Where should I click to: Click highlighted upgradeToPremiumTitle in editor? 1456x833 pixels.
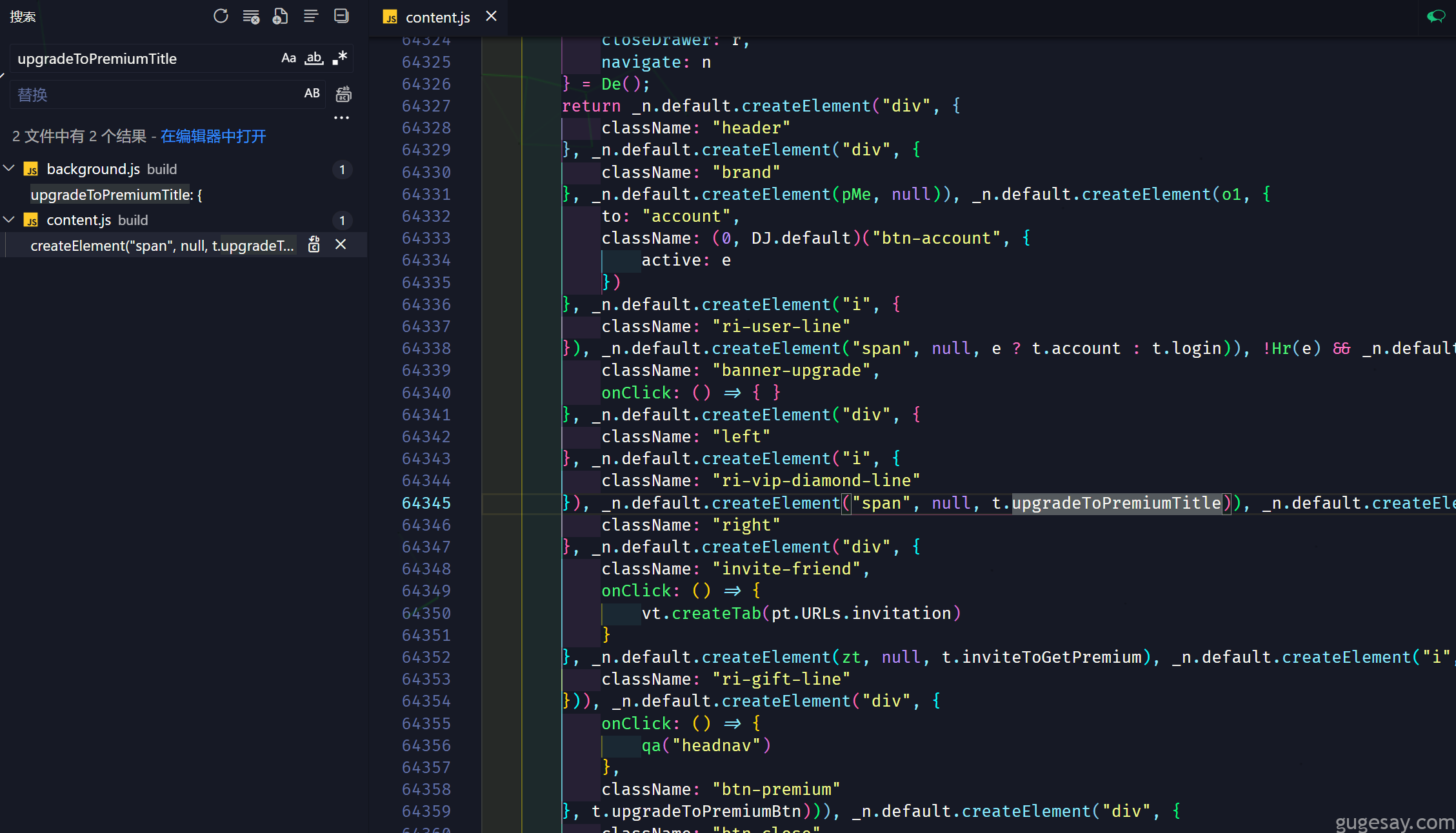click(1117, 503)
